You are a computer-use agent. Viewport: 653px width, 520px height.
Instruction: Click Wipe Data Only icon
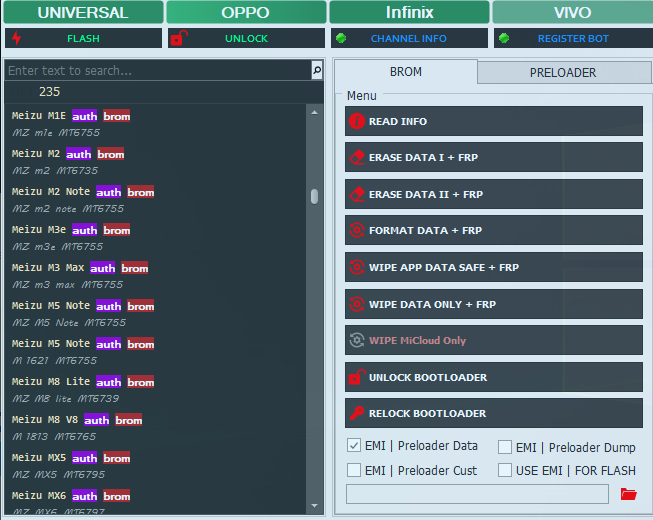pos(357,304)
